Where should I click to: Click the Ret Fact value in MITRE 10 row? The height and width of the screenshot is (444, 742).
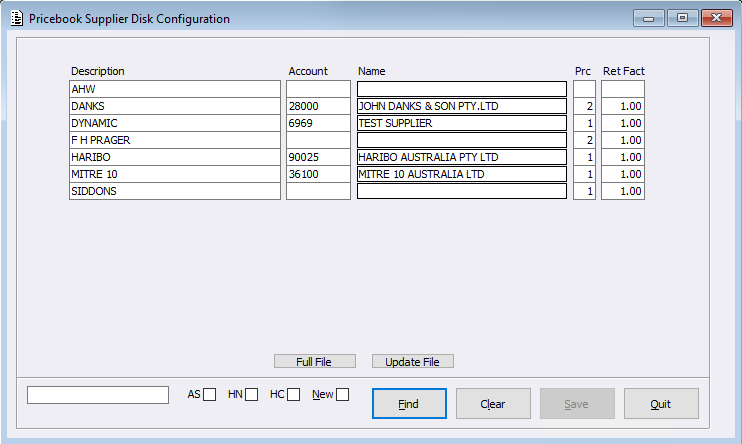623,174
